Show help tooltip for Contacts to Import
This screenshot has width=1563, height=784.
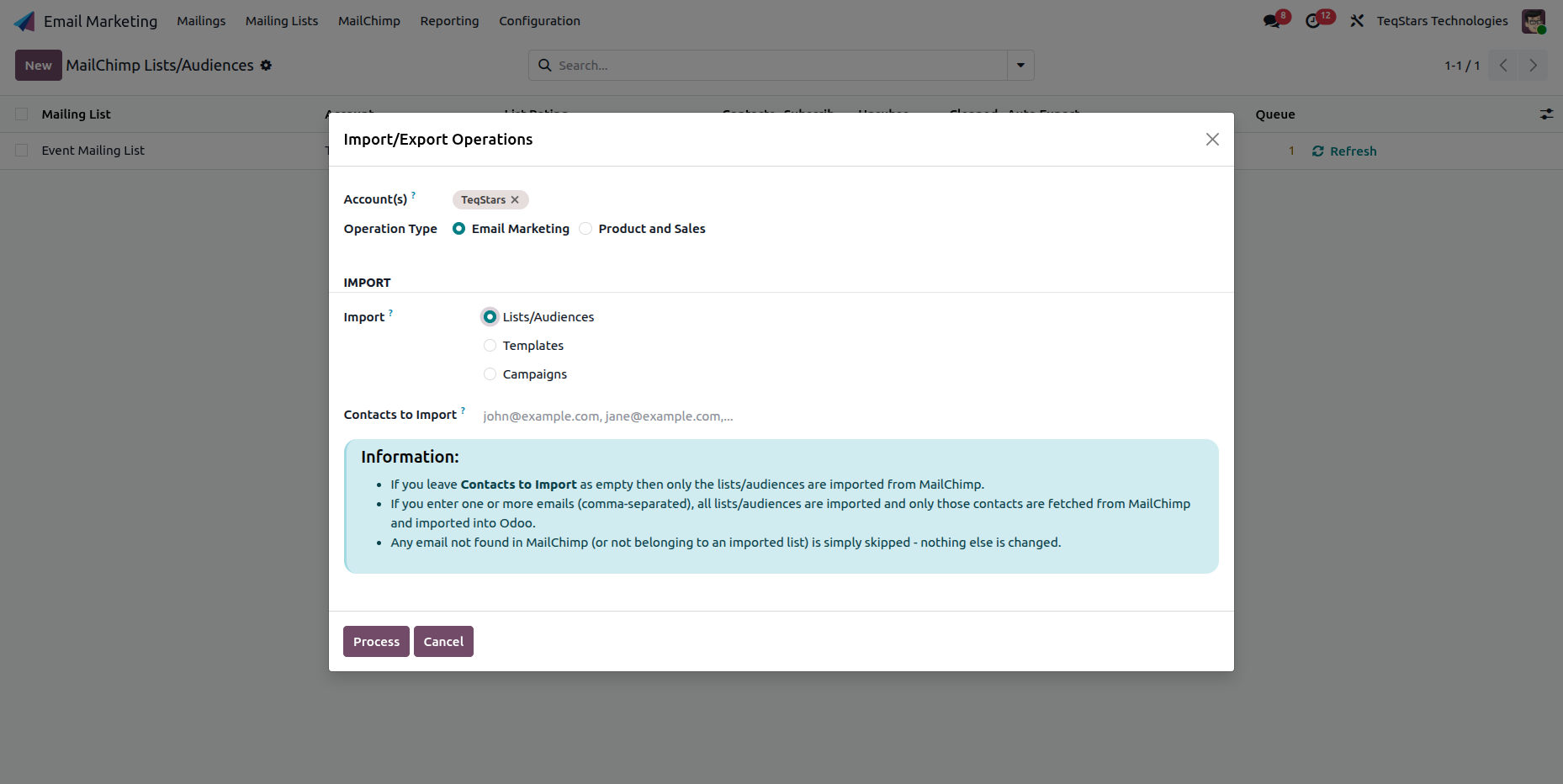(463, 411)
